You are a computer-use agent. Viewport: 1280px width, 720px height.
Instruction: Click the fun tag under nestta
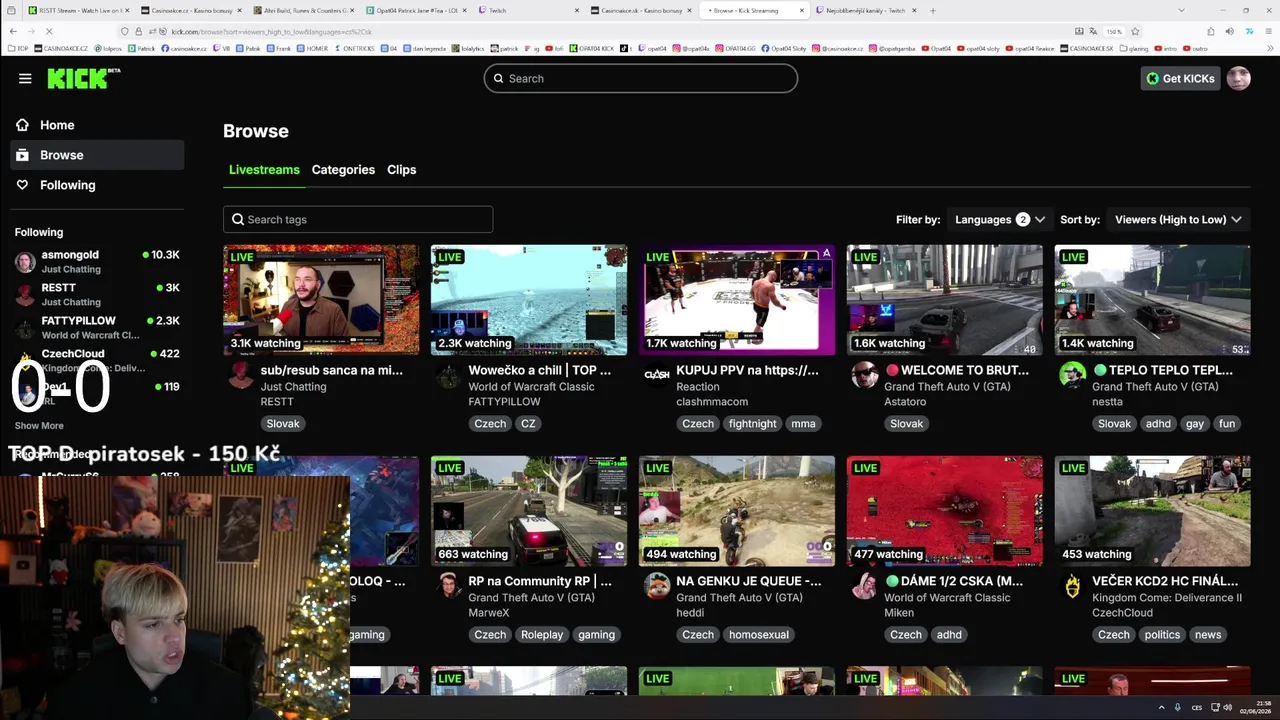(x=1227, y=424)
